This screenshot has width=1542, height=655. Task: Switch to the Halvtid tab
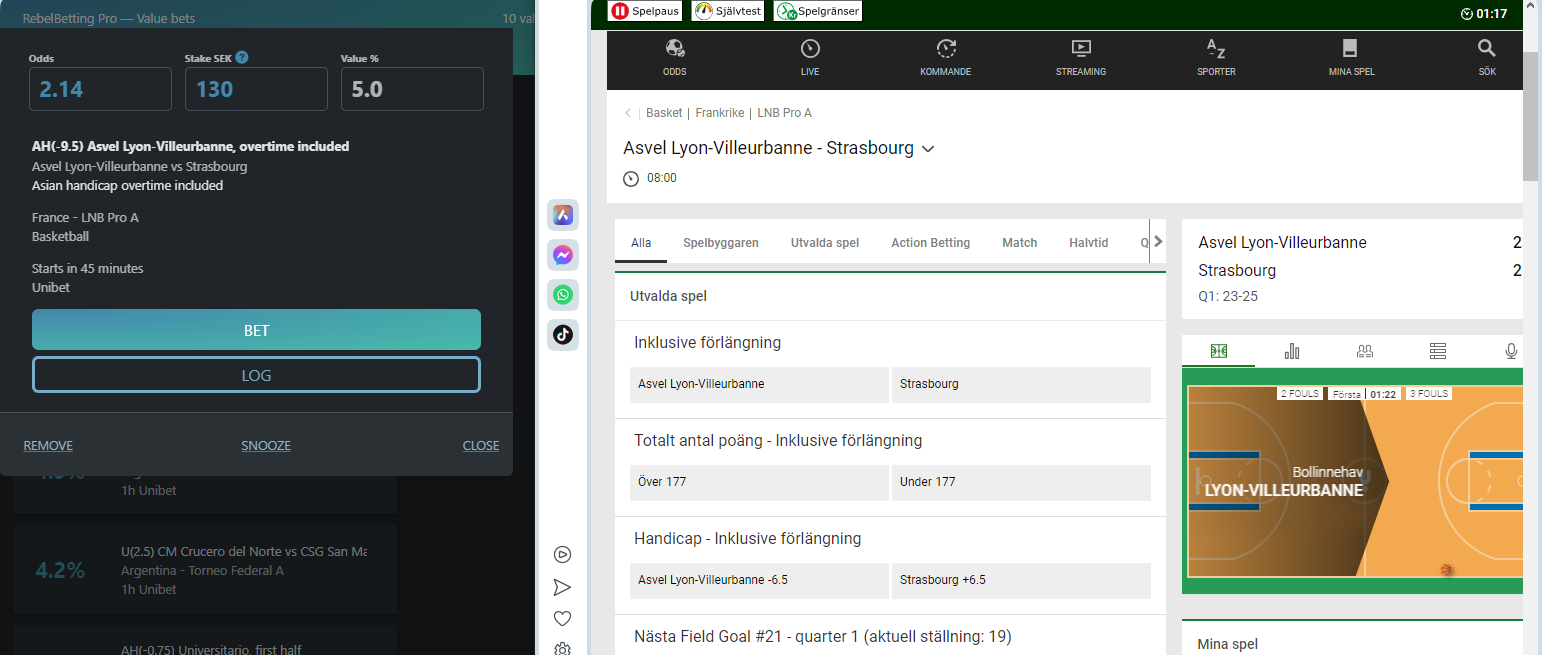(1089, 242)
